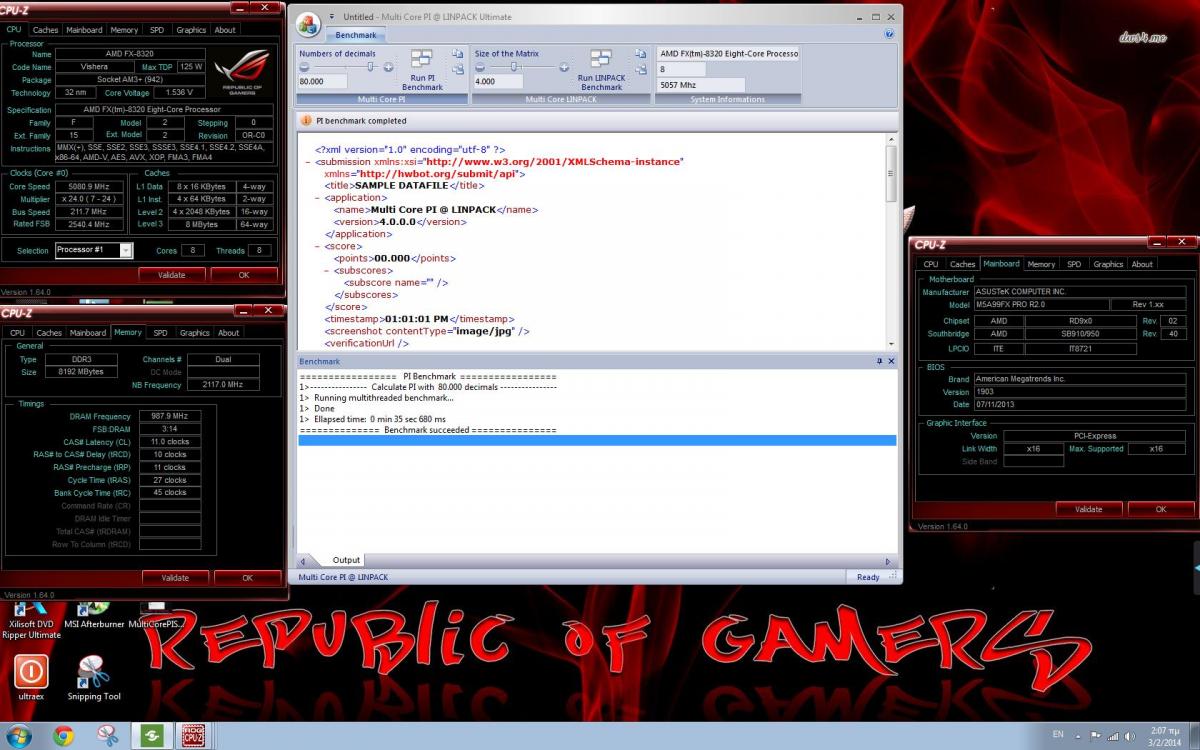Viewport: 1200px width, 750px height.
Task: Click Validate in CPU-Z mainboard window
Action: [x=1089, y=509]
